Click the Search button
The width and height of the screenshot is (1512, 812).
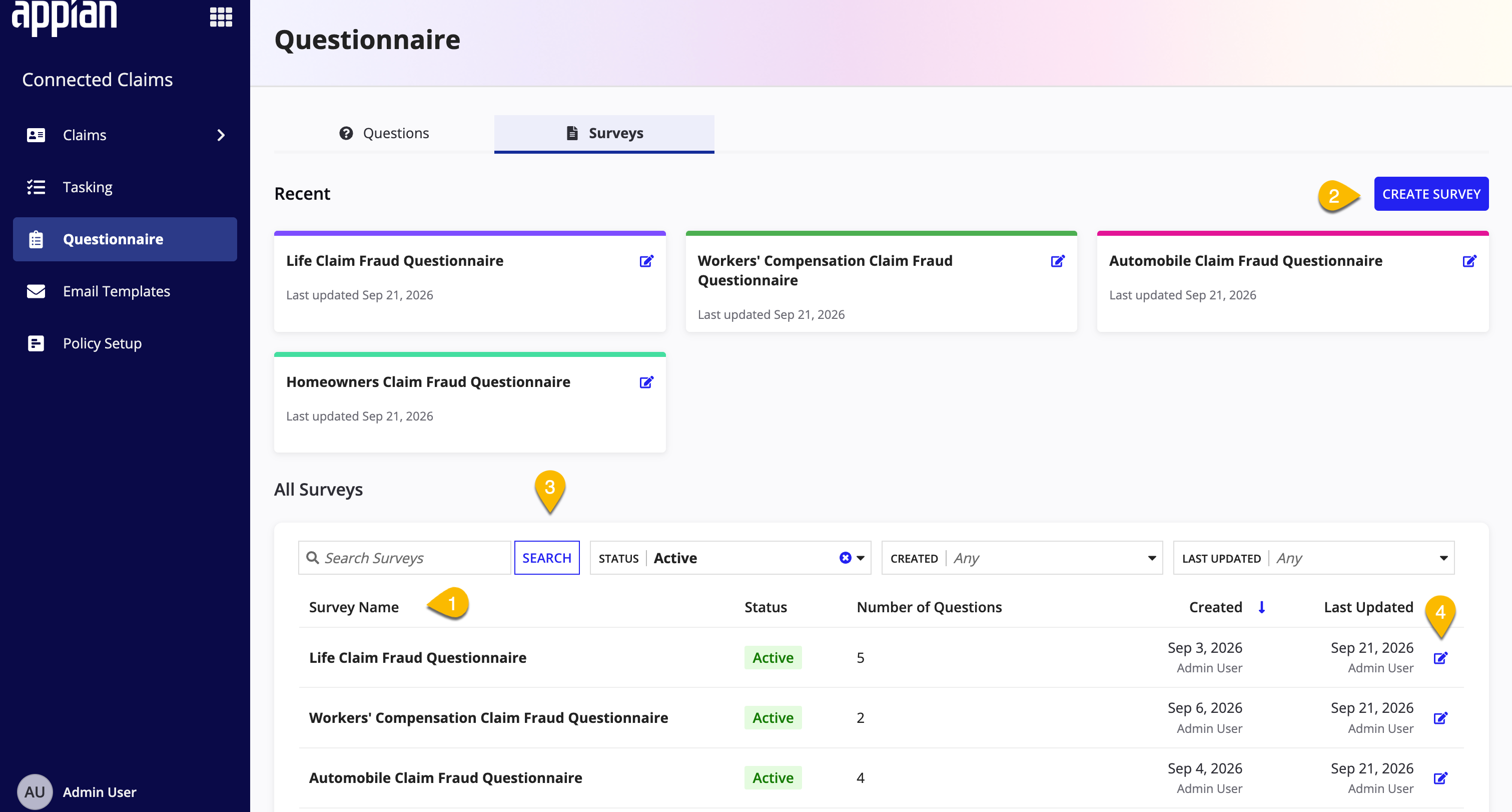pos(546,558)
